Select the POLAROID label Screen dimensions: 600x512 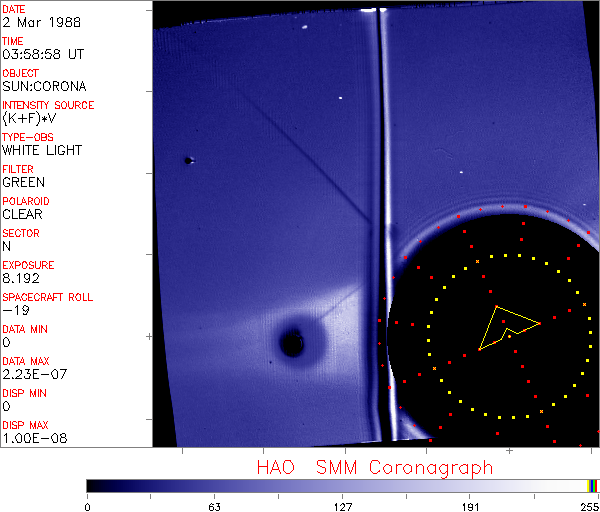[x=26, y=201]
